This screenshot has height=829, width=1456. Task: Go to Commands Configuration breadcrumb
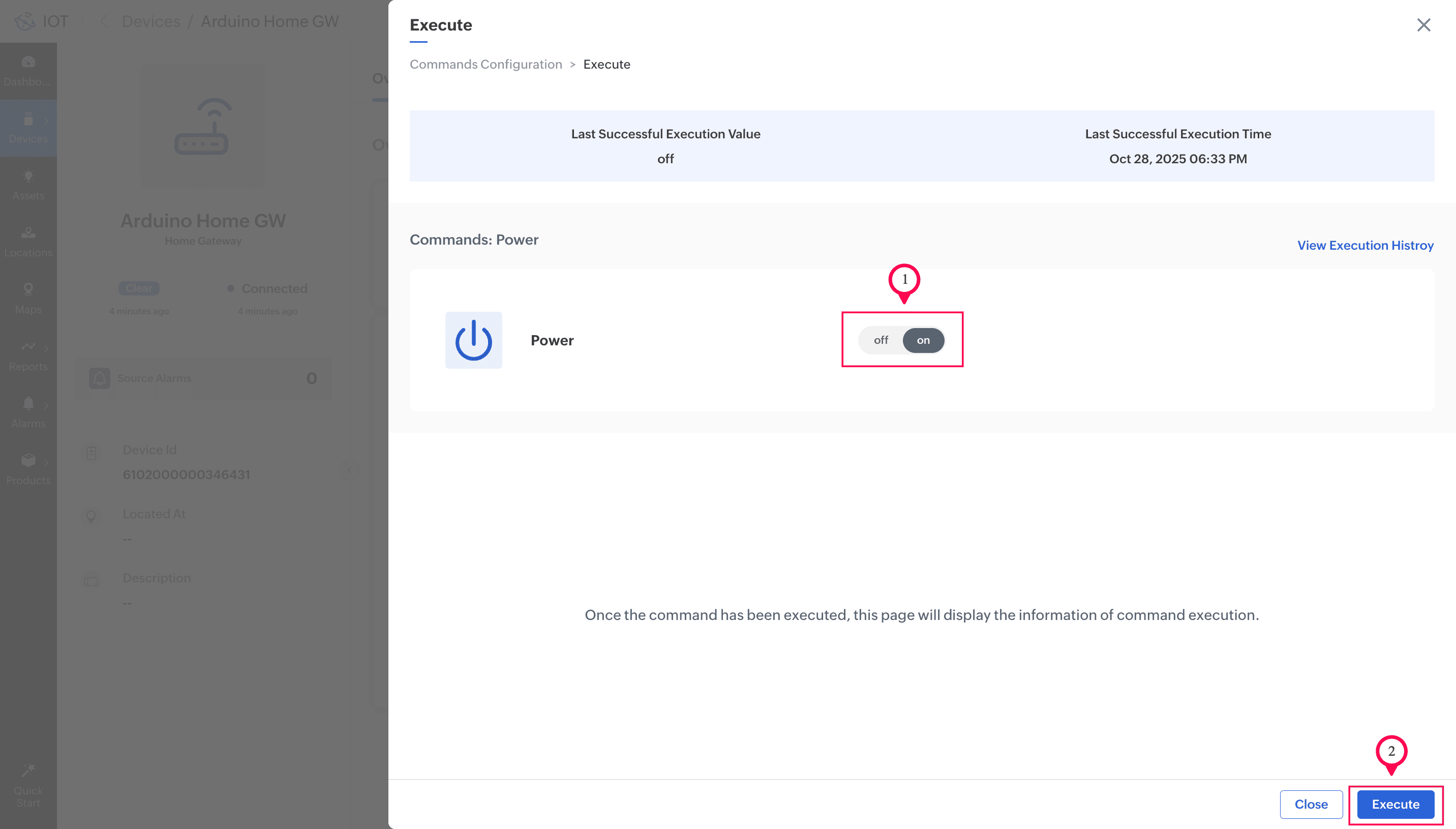[x=486, y=65]
